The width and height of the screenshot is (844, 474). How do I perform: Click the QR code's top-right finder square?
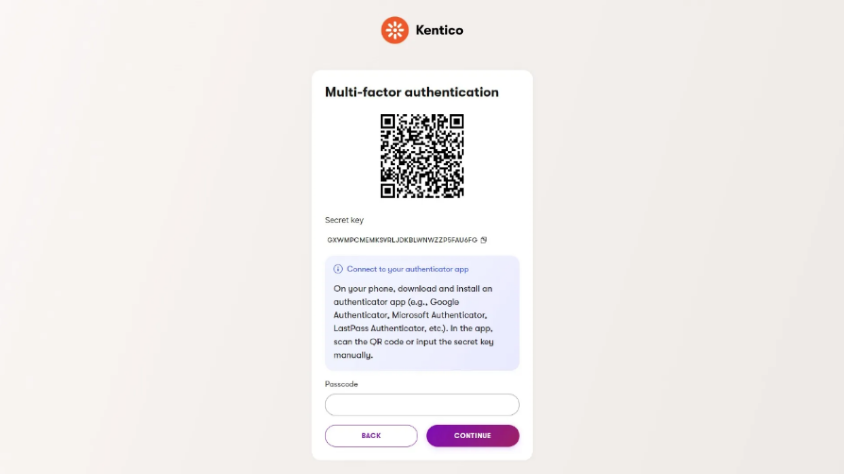pos(456,122)
